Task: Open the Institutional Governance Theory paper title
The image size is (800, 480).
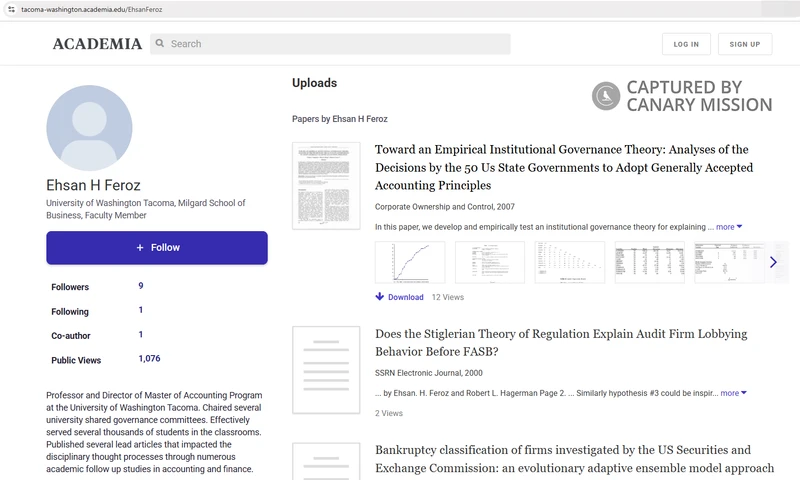Action: tap(564, 167)
